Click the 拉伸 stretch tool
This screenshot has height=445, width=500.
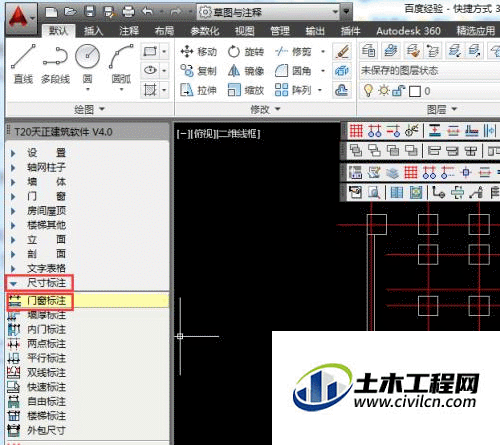(199, 90)
